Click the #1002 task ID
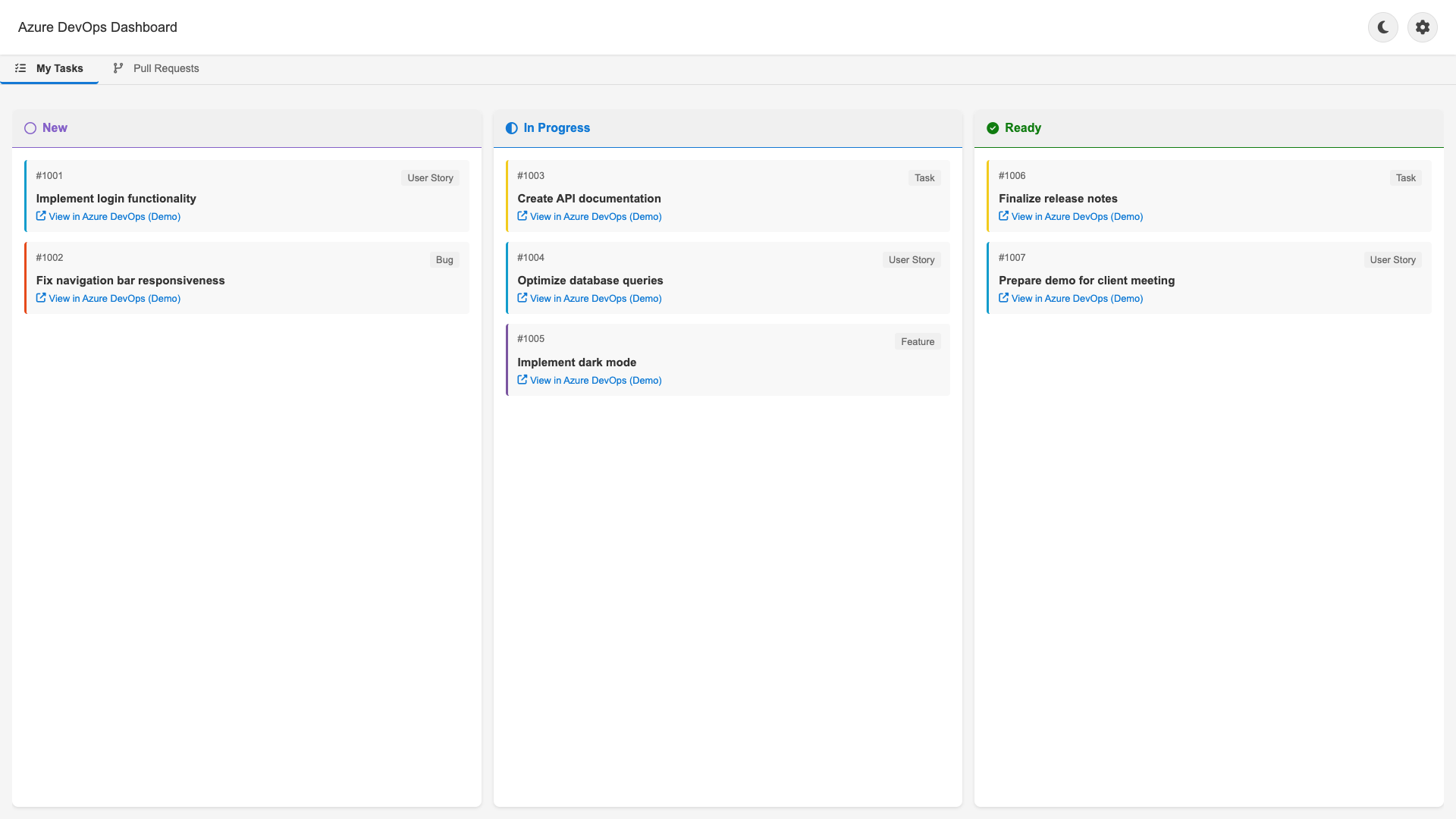The width and height of the screenshot is (1456, 819). 49,258
